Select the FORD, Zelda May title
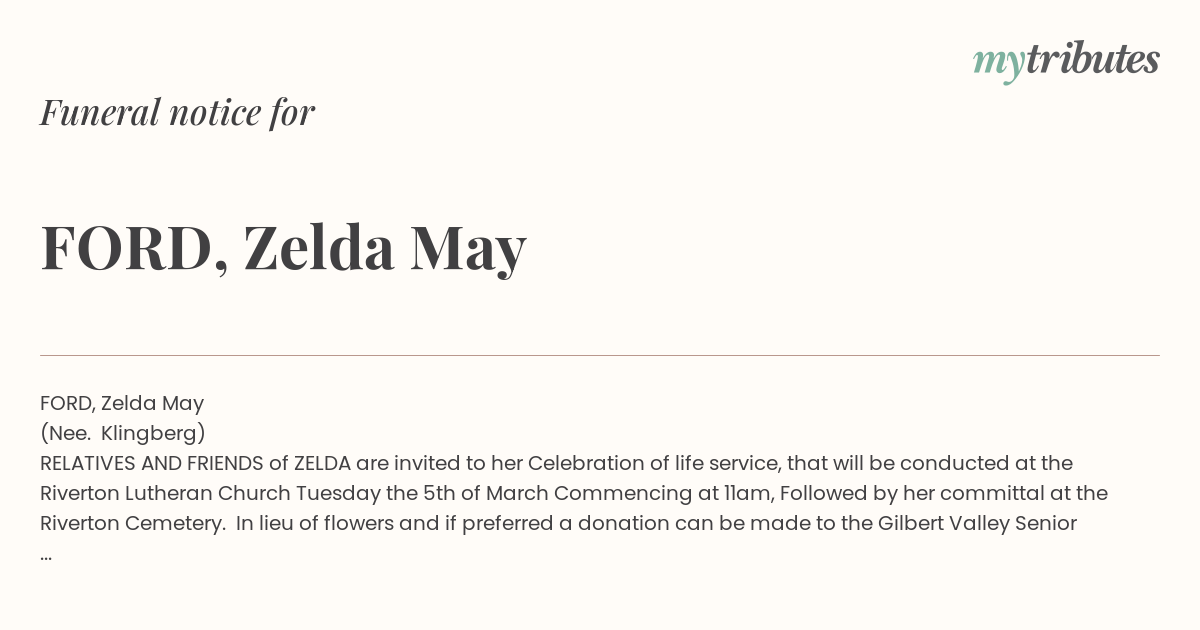 point(283,248)
